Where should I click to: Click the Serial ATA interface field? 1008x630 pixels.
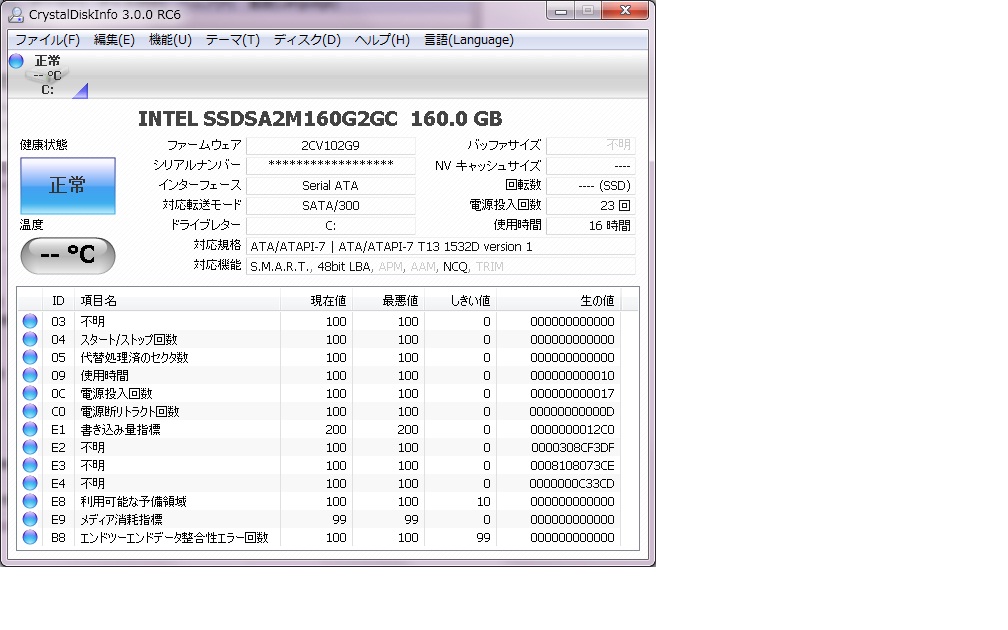(330, 186)
